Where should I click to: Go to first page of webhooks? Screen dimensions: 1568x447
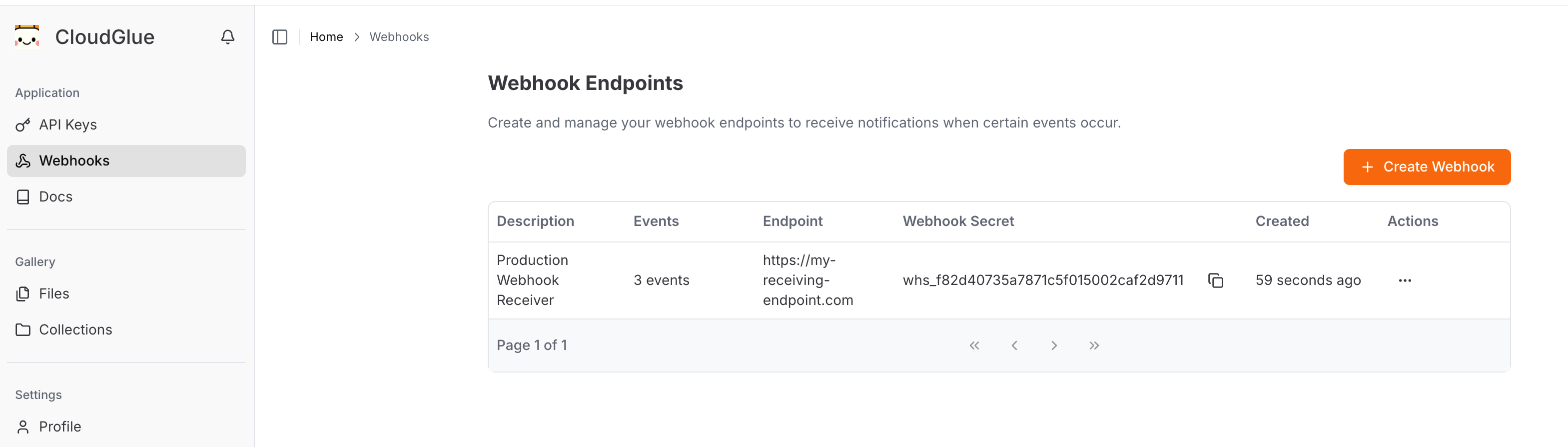click(x=974, y=345)
